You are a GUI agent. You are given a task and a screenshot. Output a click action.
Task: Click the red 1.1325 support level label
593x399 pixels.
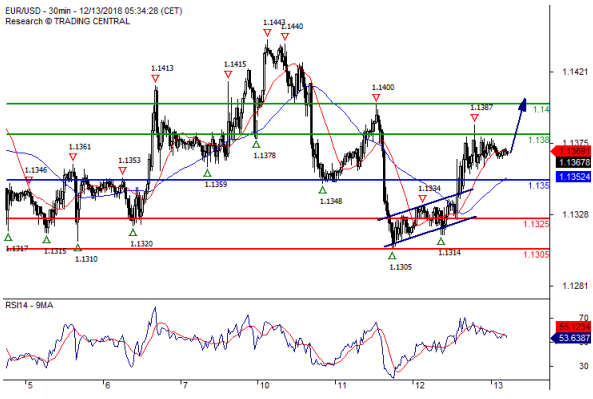536,224
